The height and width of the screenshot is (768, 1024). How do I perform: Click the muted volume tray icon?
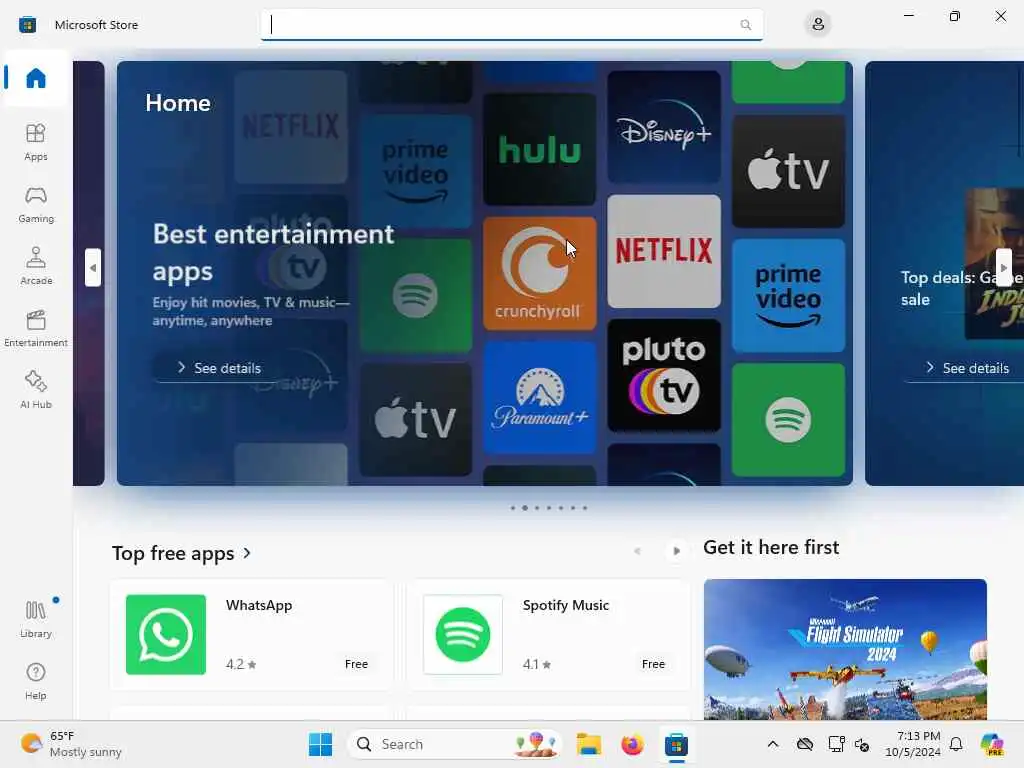(863, 744)
